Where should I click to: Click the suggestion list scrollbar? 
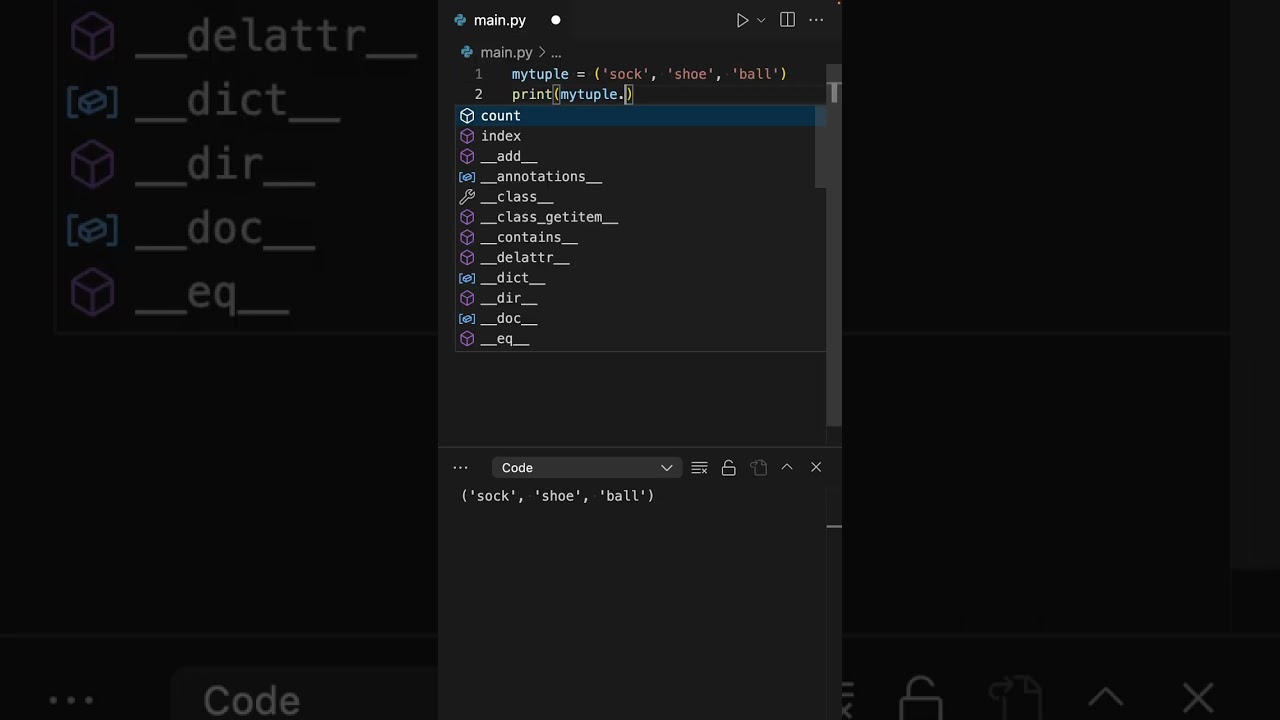[x=820, y=147]
